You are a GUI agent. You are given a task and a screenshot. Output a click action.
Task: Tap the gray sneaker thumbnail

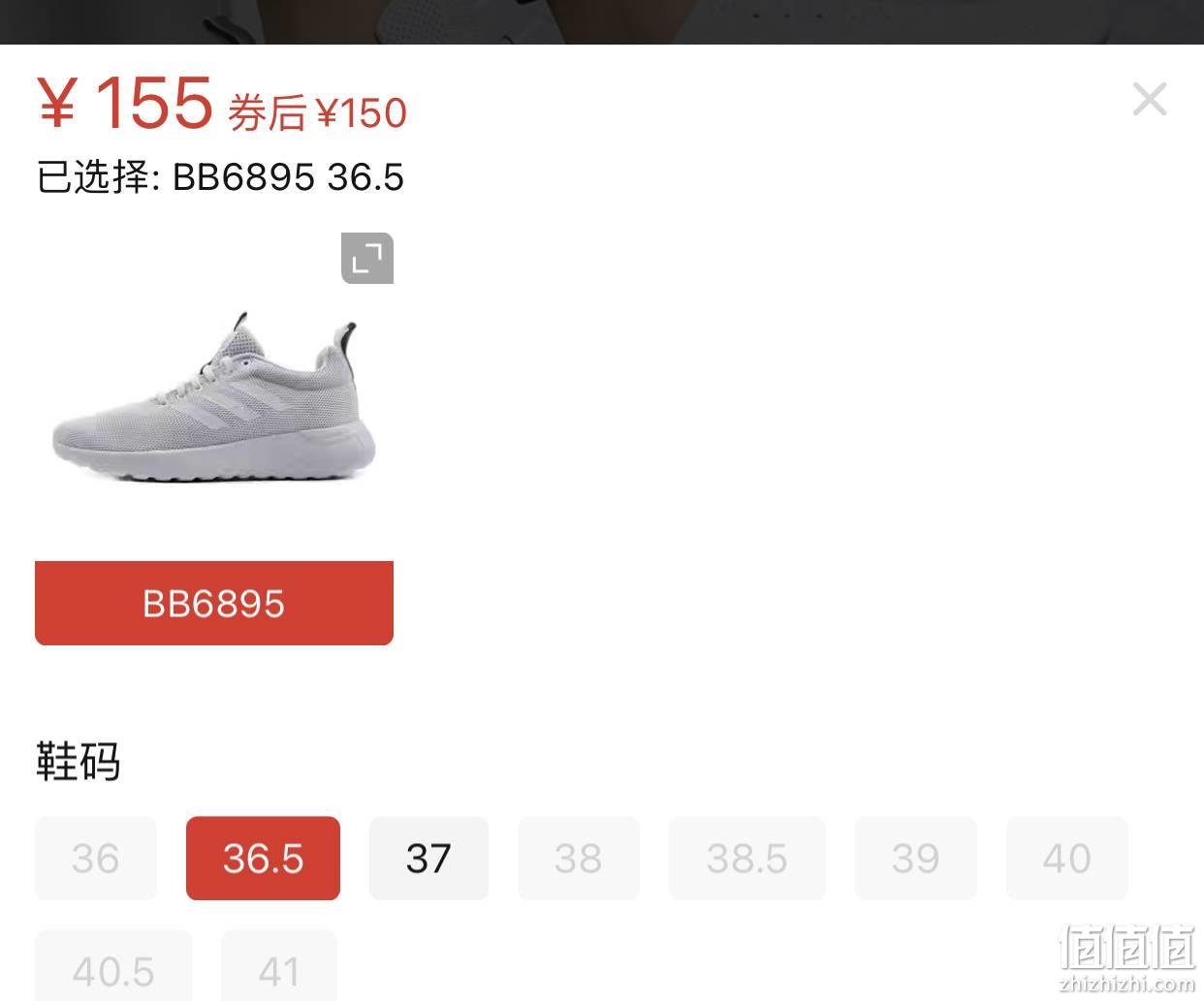(214, 392)
